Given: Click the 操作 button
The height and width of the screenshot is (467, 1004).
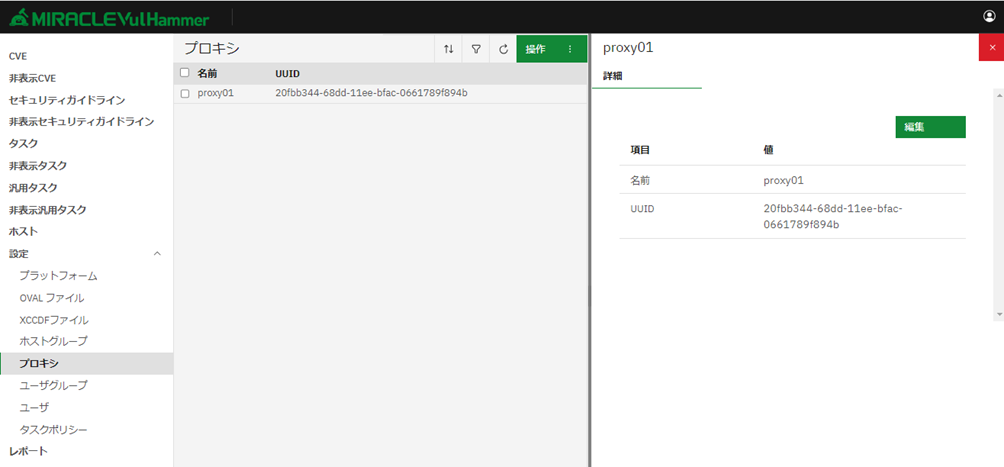Looking at the screenshot, I should pos(536,49).
